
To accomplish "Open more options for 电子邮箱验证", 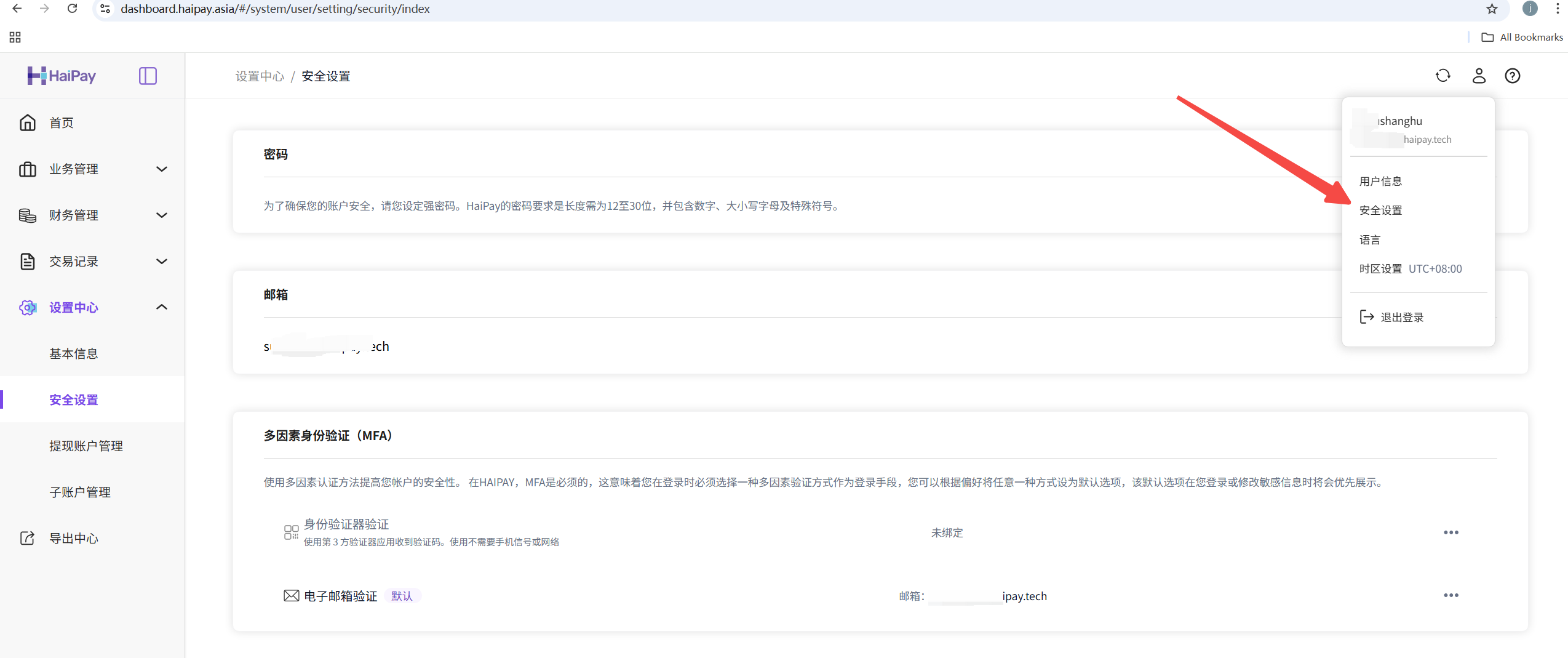I will (x=1451, y=595).
